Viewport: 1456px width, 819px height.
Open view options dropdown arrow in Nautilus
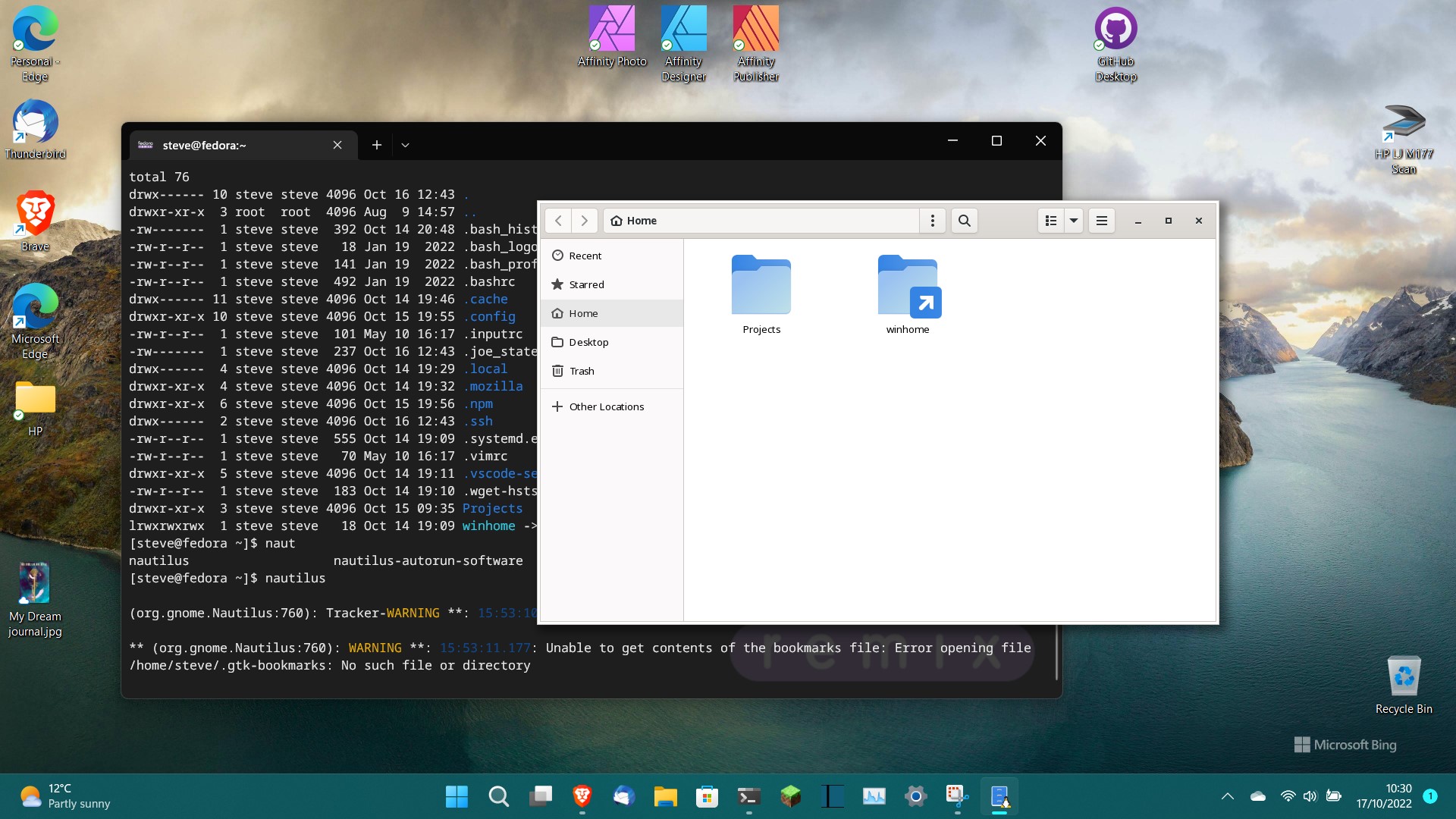coord(1074,221)
